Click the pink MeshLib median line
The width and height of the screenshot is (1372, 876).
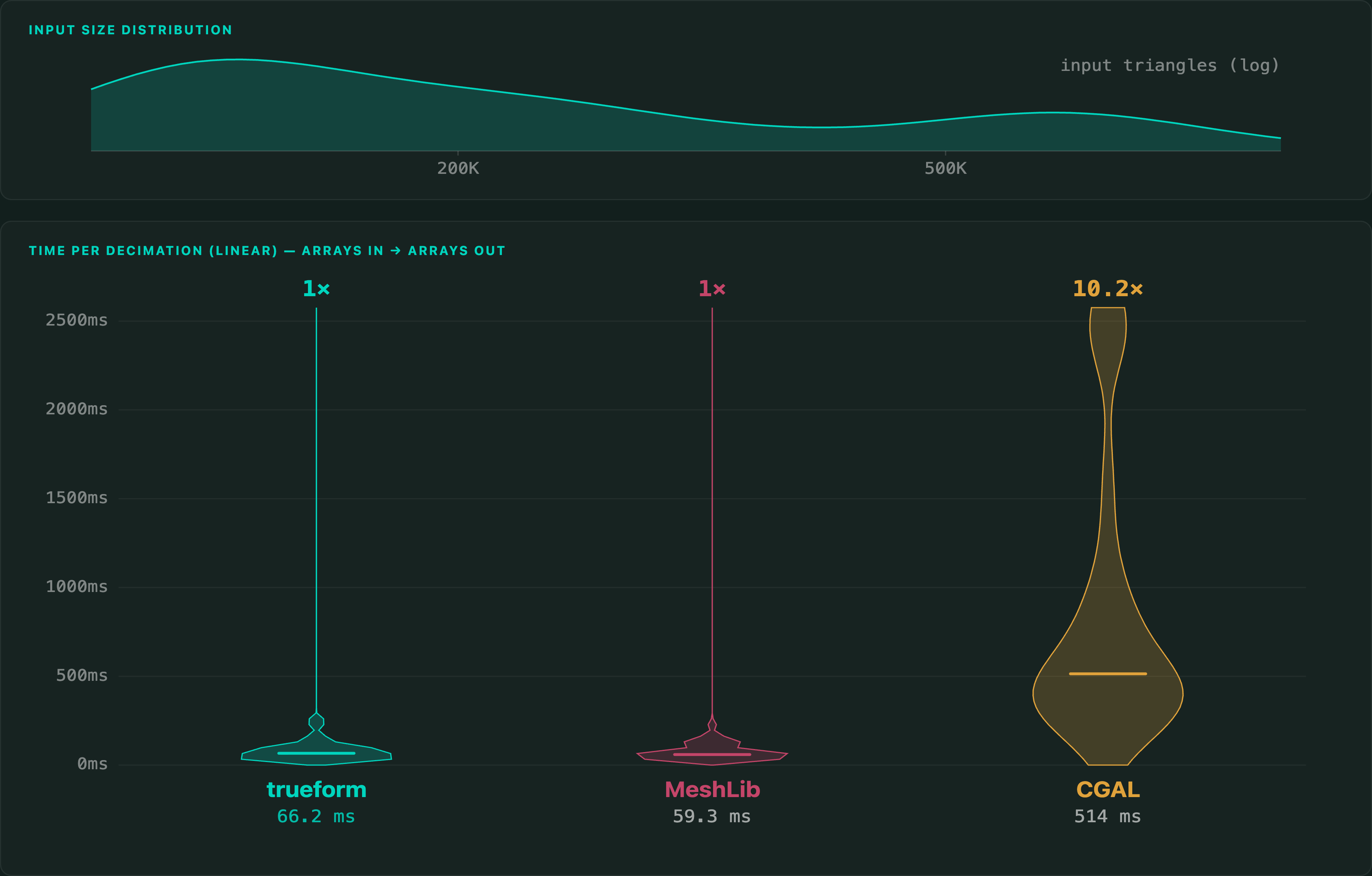click(x=712, y=755)
